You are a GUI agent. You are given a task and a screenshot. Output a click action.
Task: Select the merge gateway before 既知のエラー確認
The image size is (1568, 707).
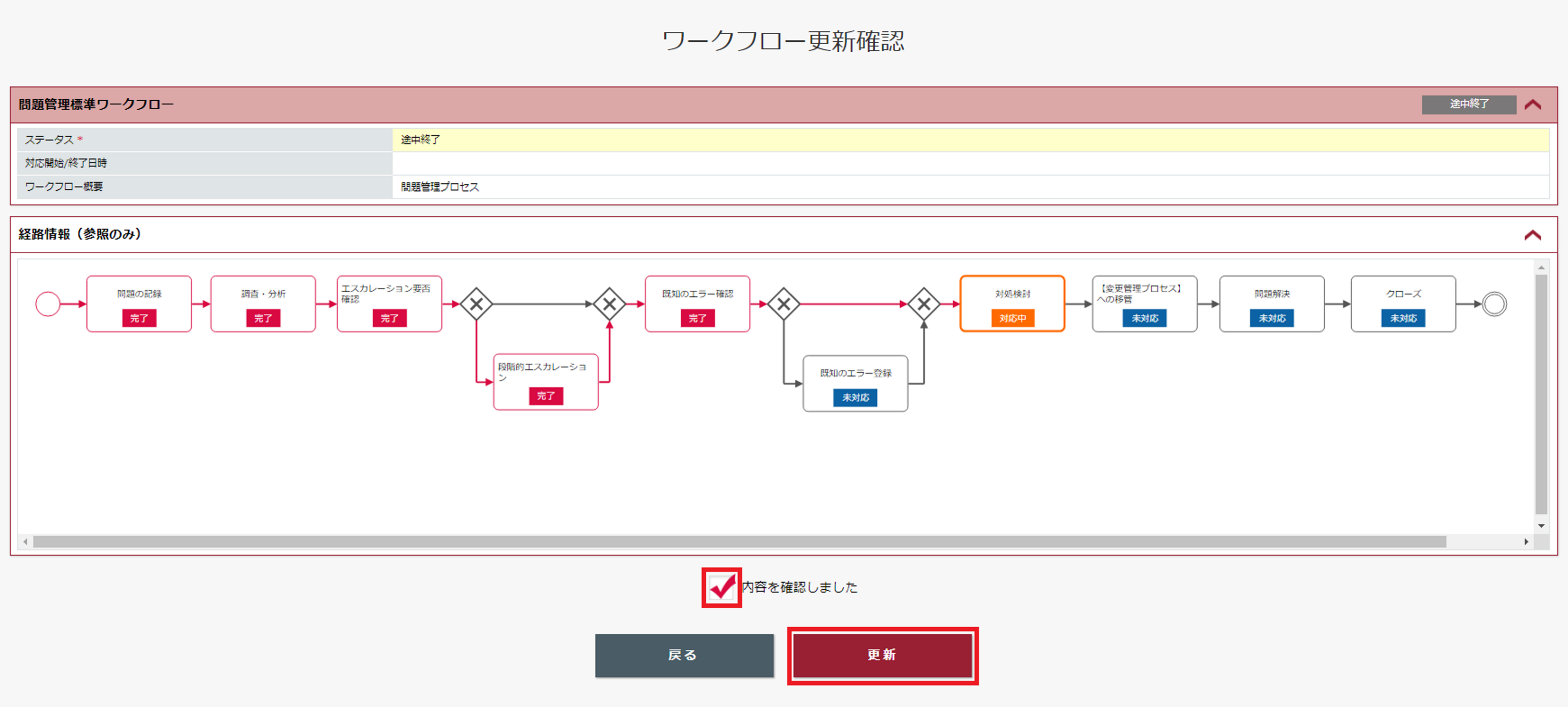[609, 304]
